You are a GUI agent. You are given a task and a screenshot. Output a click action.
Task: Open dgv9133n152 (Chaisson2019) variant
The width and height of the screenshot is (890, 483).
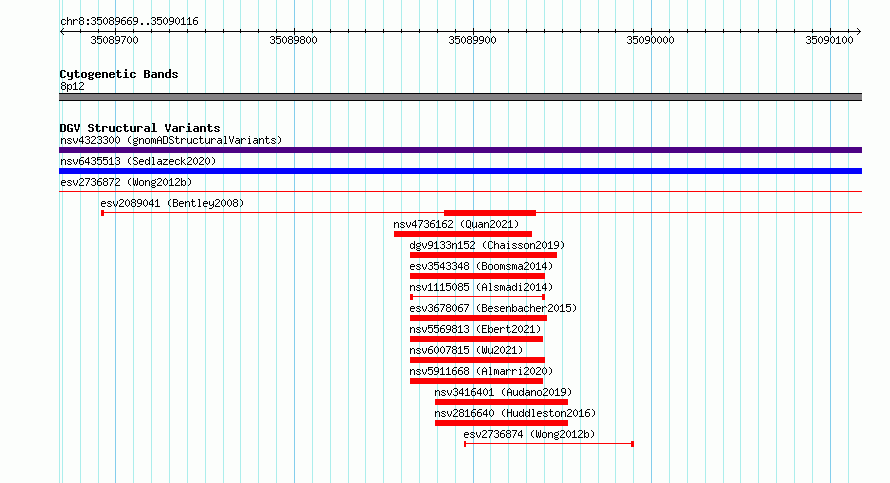point(487,245)
